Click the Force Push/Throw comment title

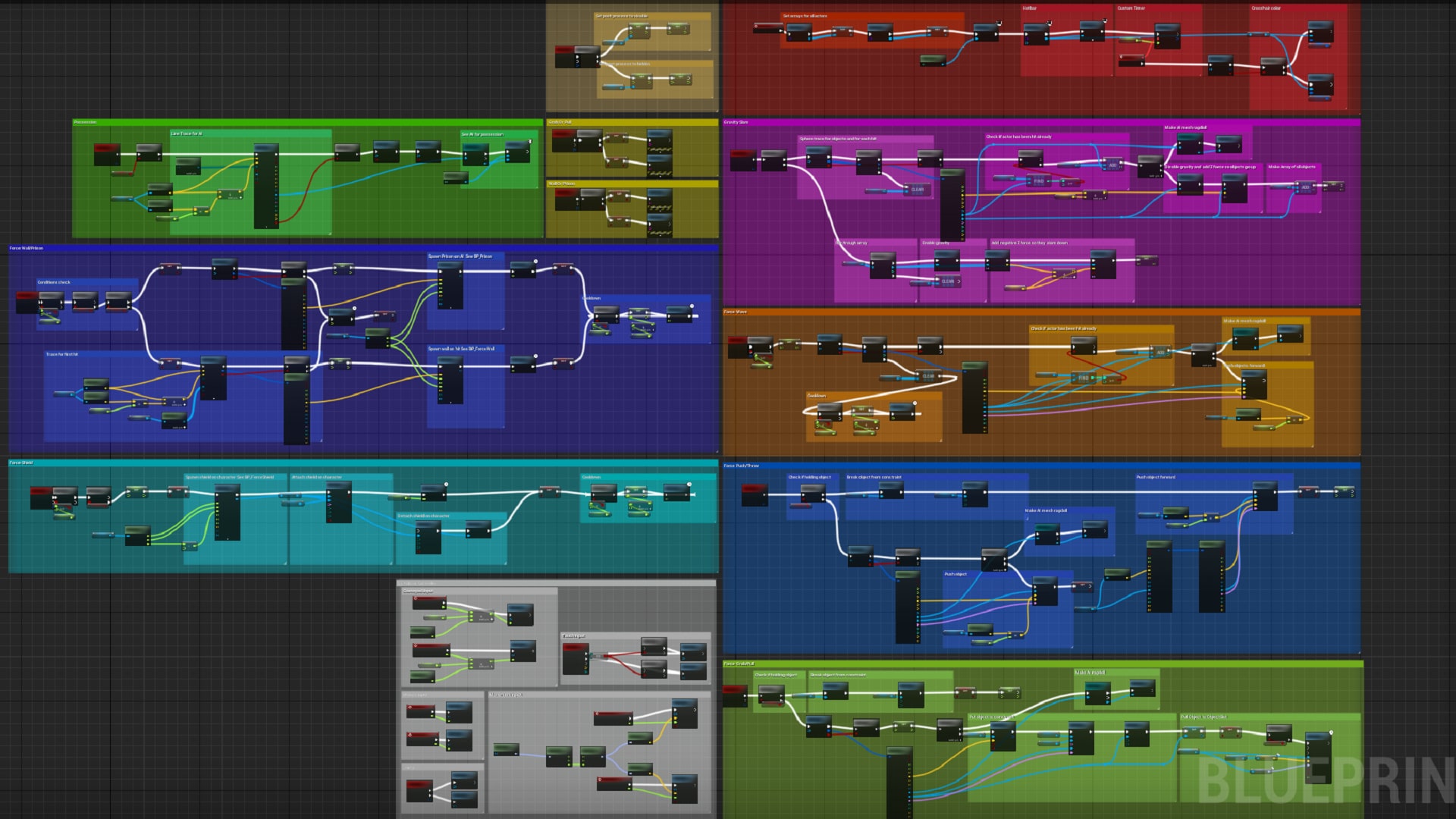pyautogui.click(x=741, y=466)
